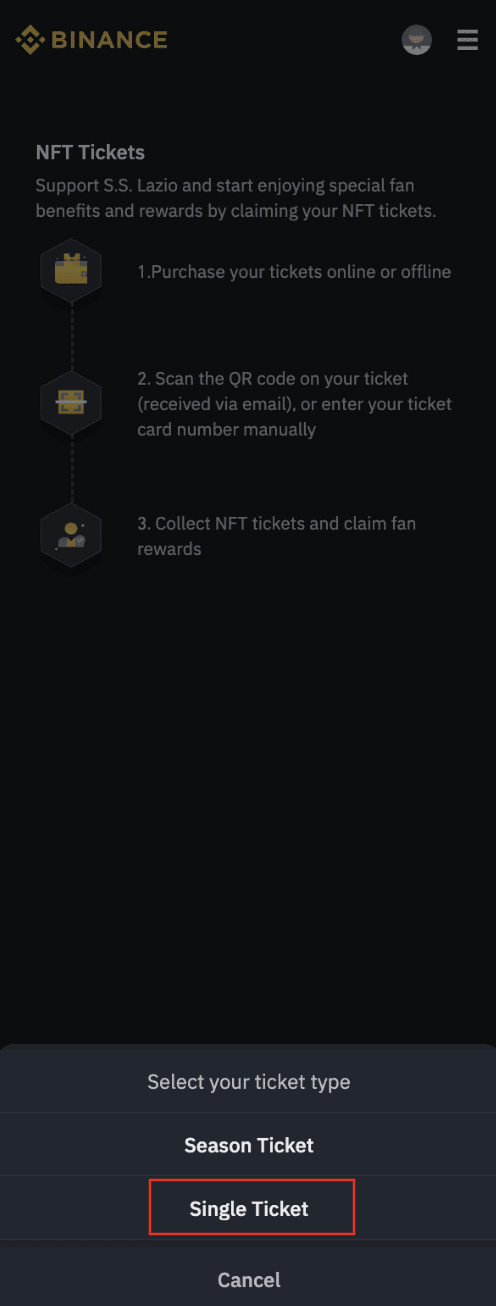The height and width of the screenshot is (1306, 496).
Task: Tap the empty dimmed backdrop above the sheet
Action: coord(248,800)
